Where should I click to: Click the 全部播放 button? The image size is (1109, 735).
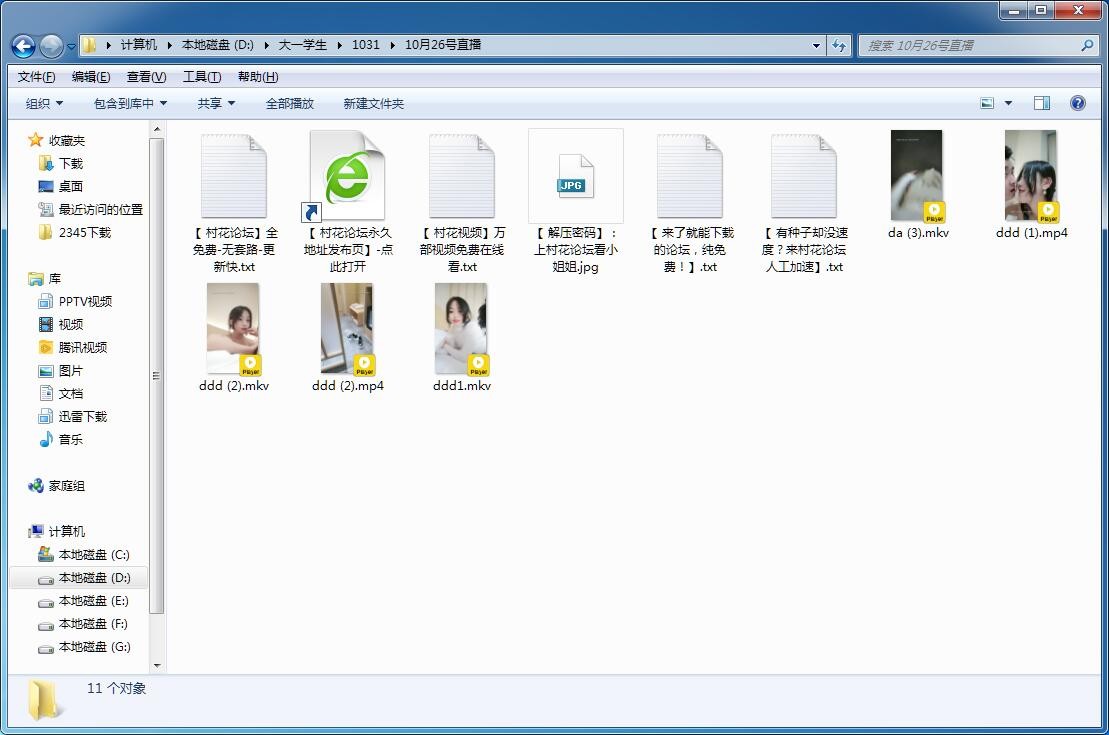289,103
